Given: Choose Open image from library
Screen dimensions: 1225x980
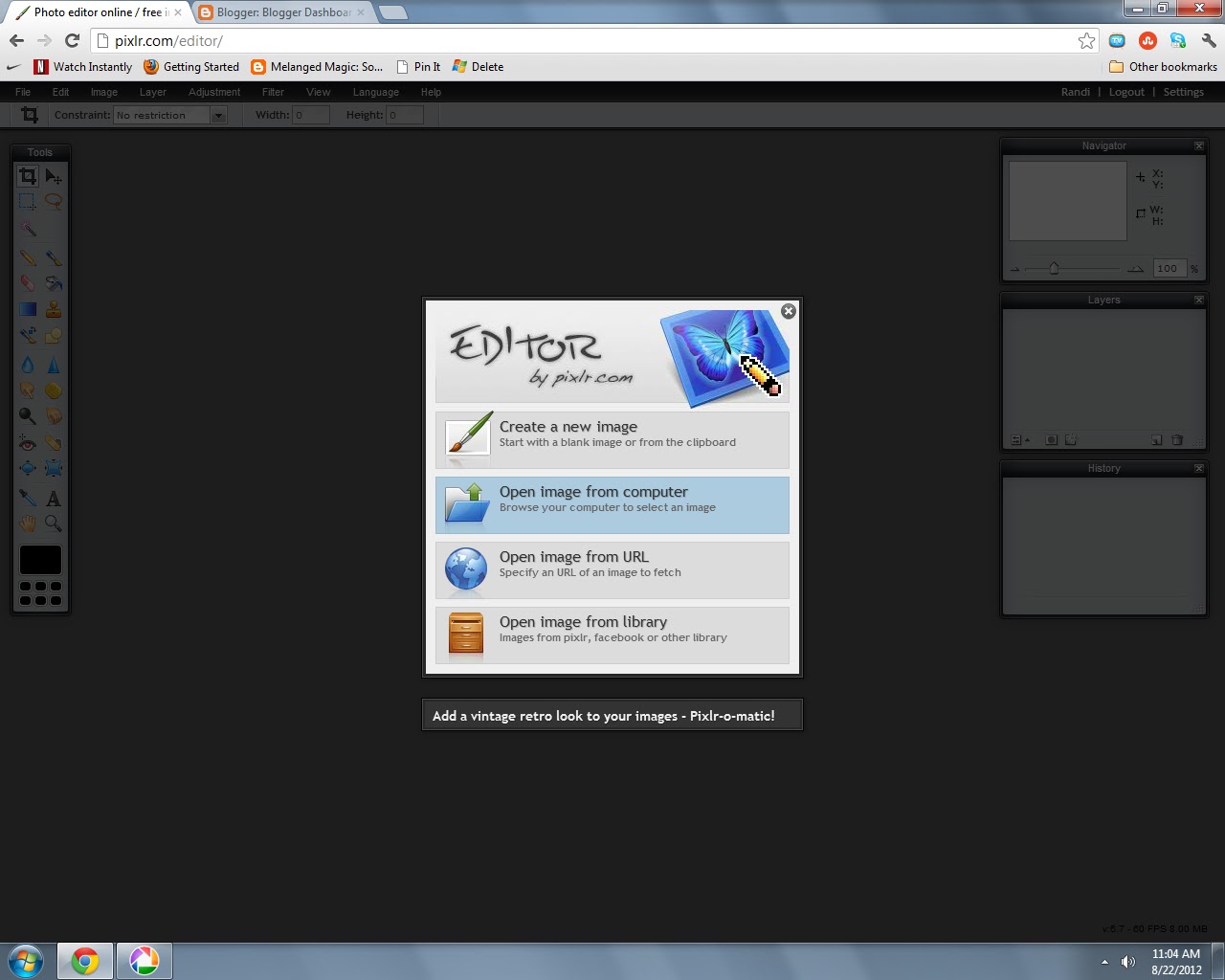Looking at the screenshot, I should pyautogui.click(x=612, y=635).
